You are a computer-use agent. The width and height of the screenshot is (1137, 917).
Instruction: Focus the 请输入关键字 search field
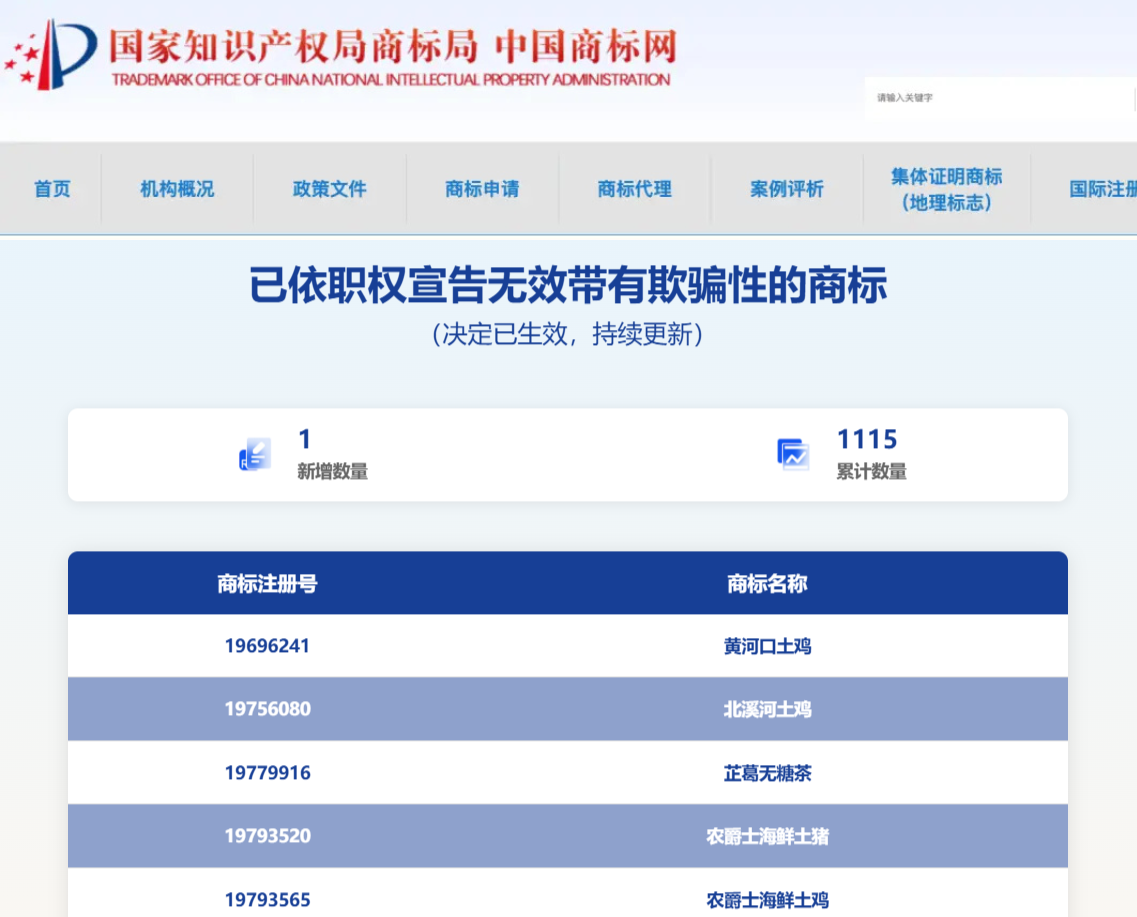click(x=1001, y=98)
